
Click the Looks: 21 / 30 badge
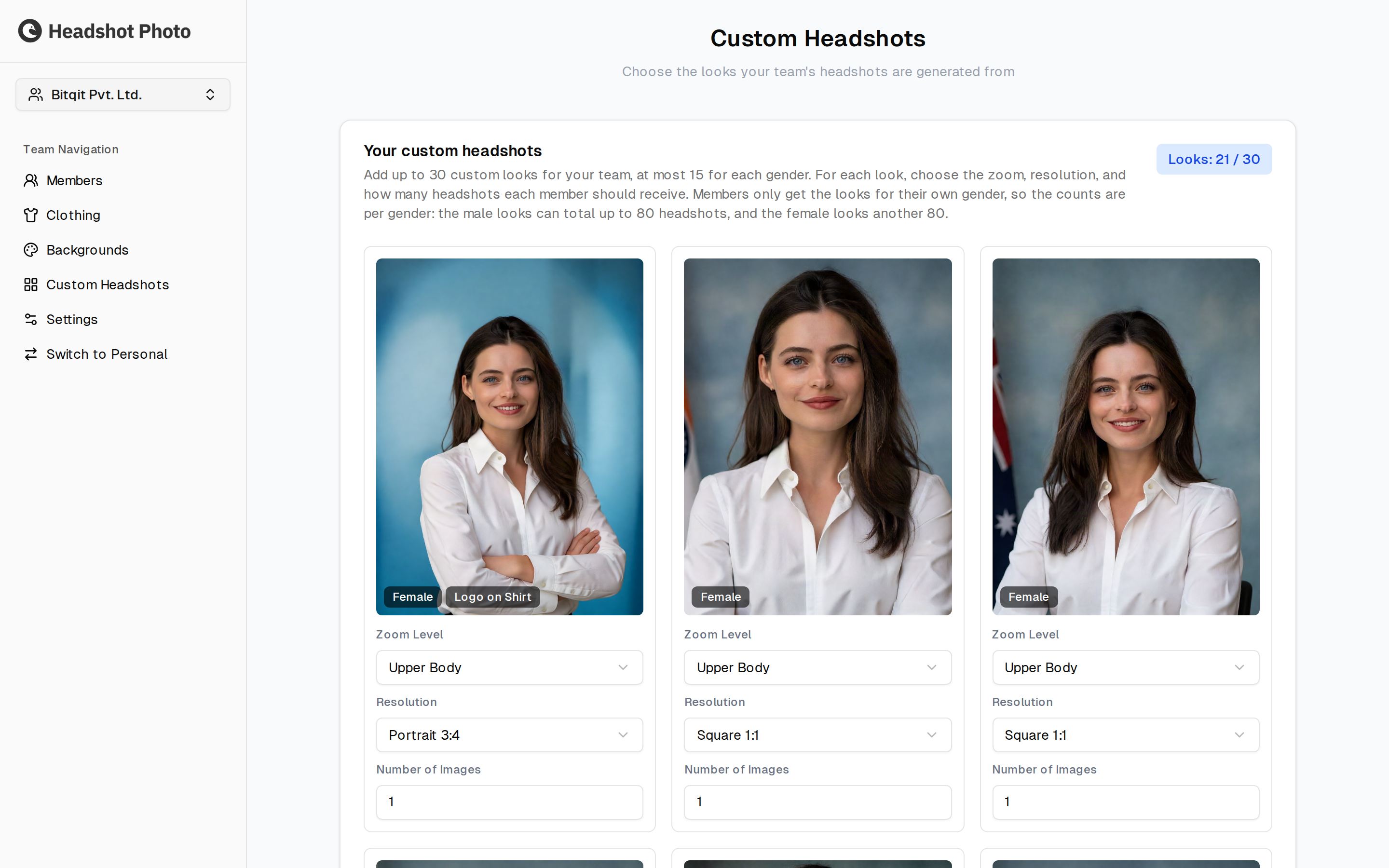[x=1213, y=159]
